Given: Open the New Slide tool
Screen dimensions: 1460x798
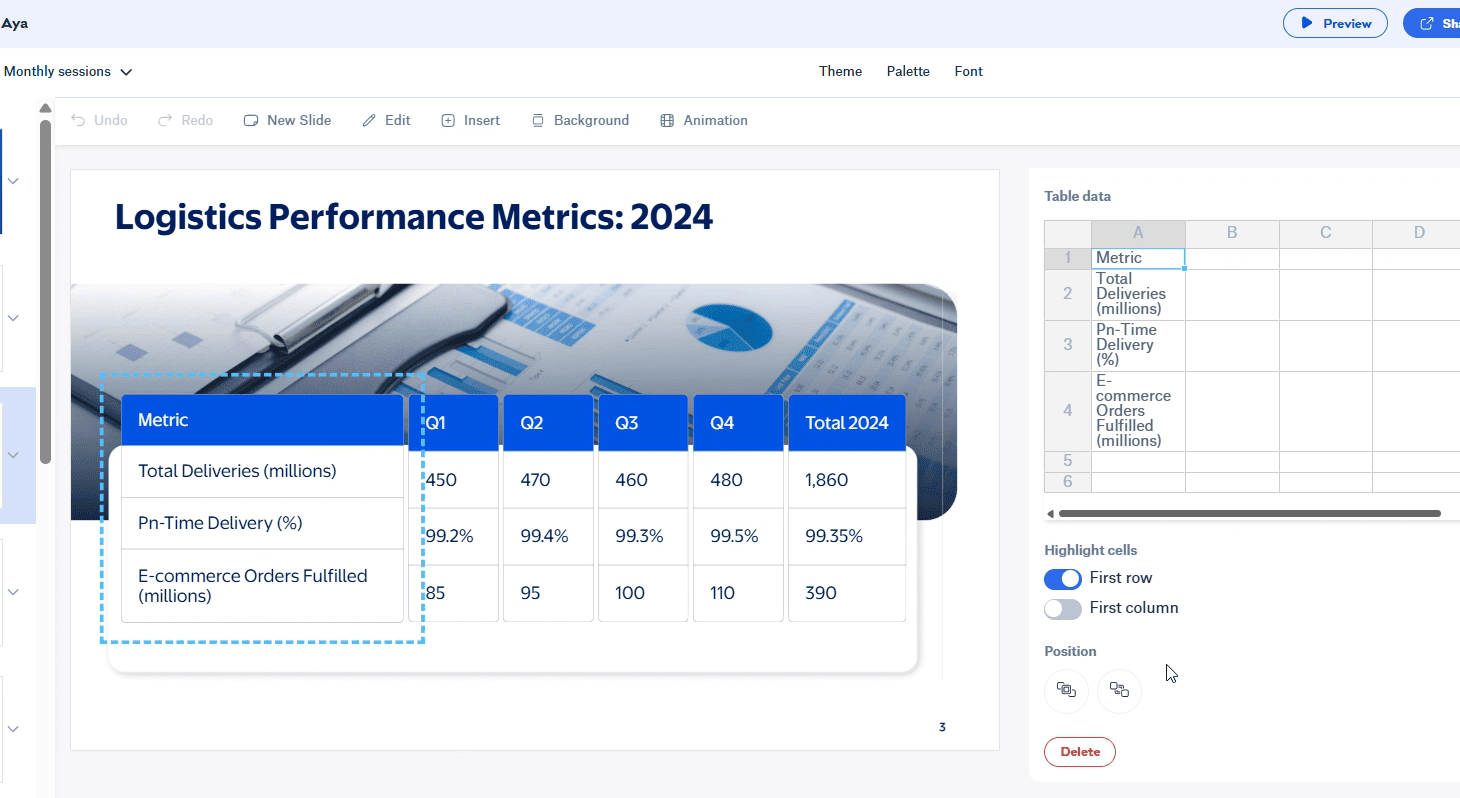Looking at the screenshot, I should [287, 120].
